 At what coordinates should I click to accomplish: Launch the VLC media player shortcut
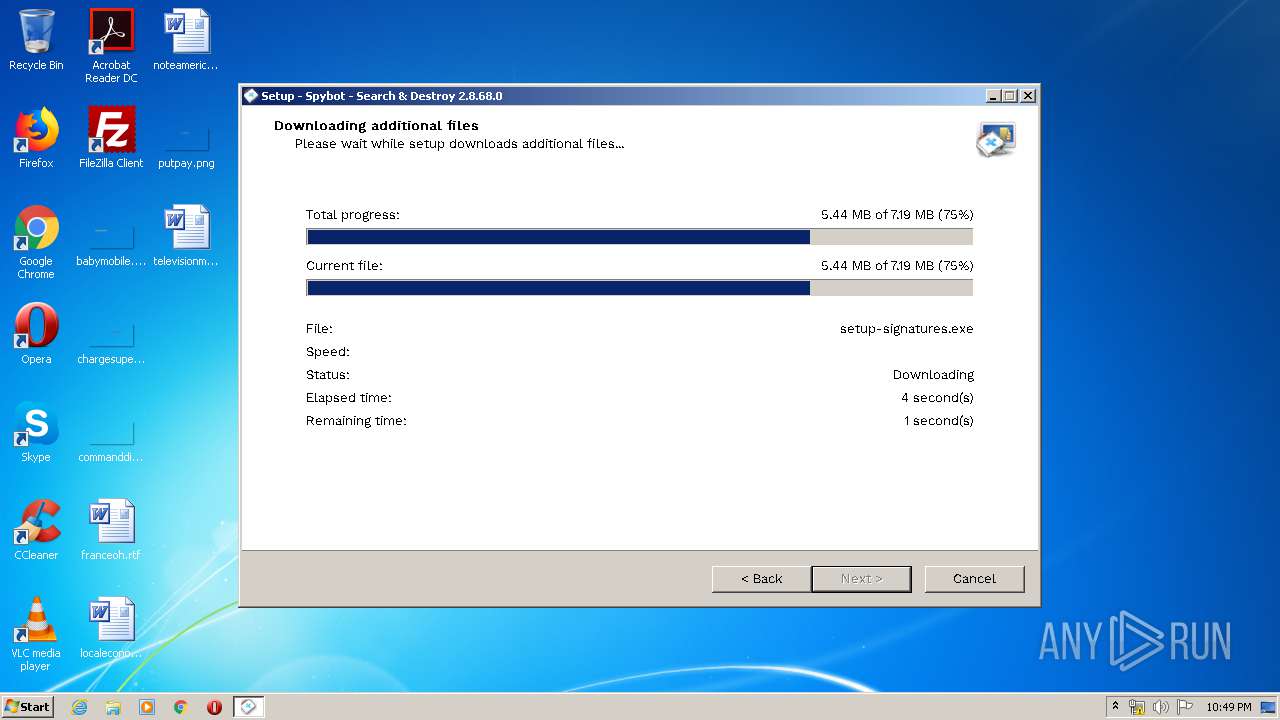tap(36, 634)
